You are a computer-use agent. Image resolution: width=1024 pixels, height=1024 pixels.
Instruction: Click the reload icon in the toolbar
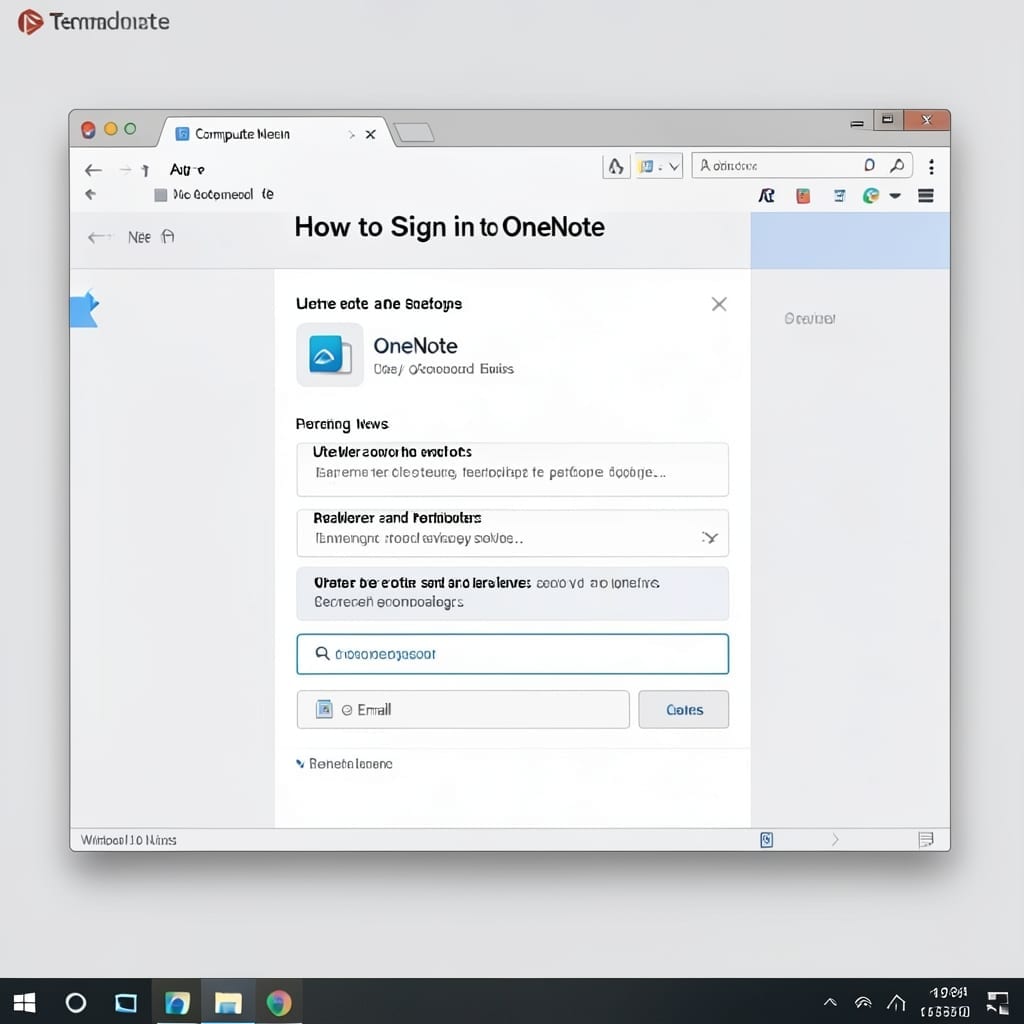(145, 170)
